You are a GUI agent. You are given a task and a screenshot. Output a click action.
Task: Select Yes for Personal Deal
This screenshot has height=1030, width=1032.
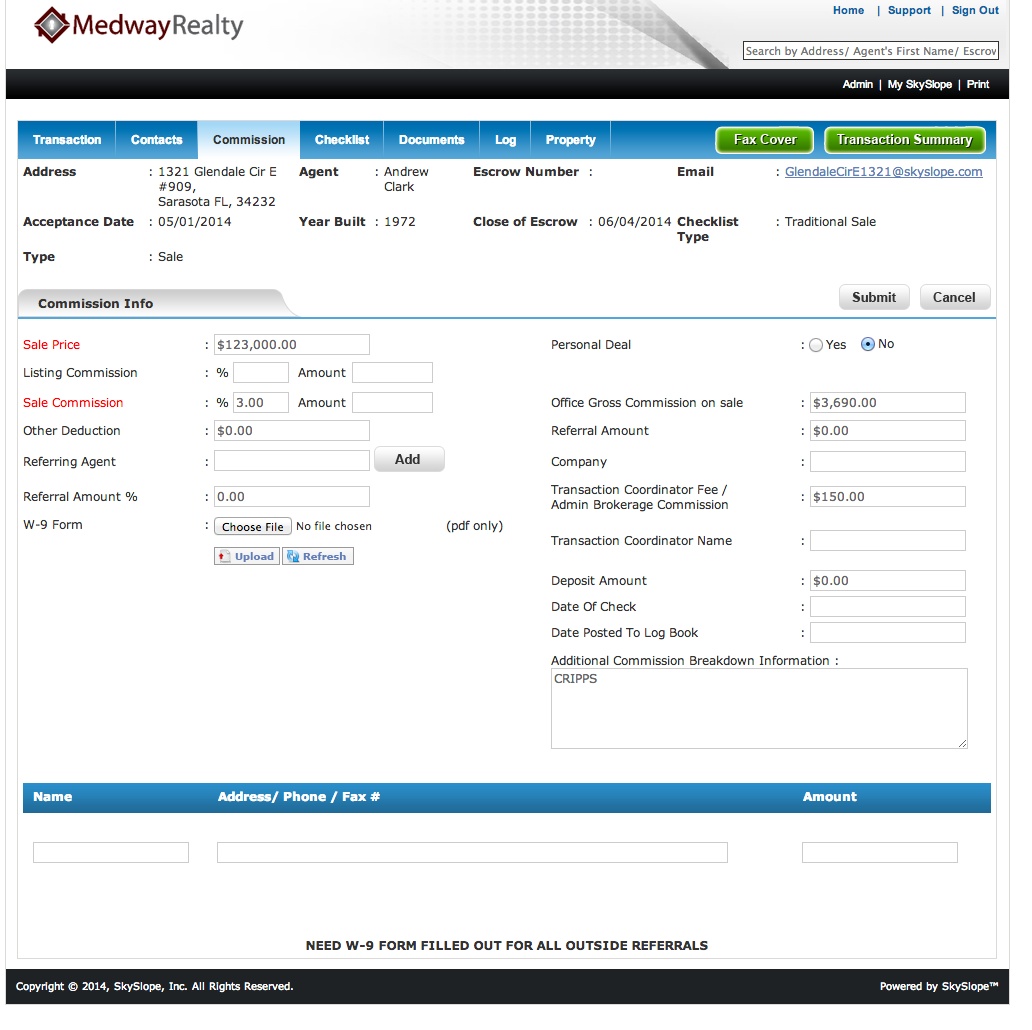click(816, 345)
